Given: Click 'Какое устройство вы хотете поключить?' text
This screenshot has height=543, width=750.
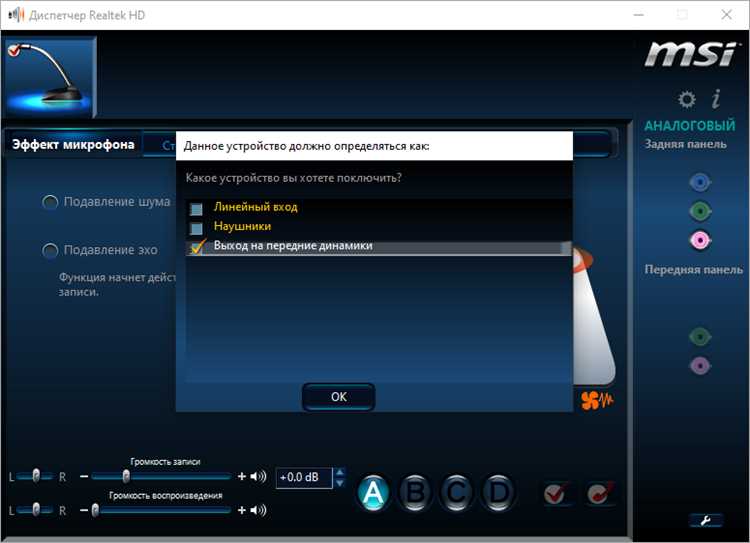Looking at the screenshot, I should (x=294, y=178).
